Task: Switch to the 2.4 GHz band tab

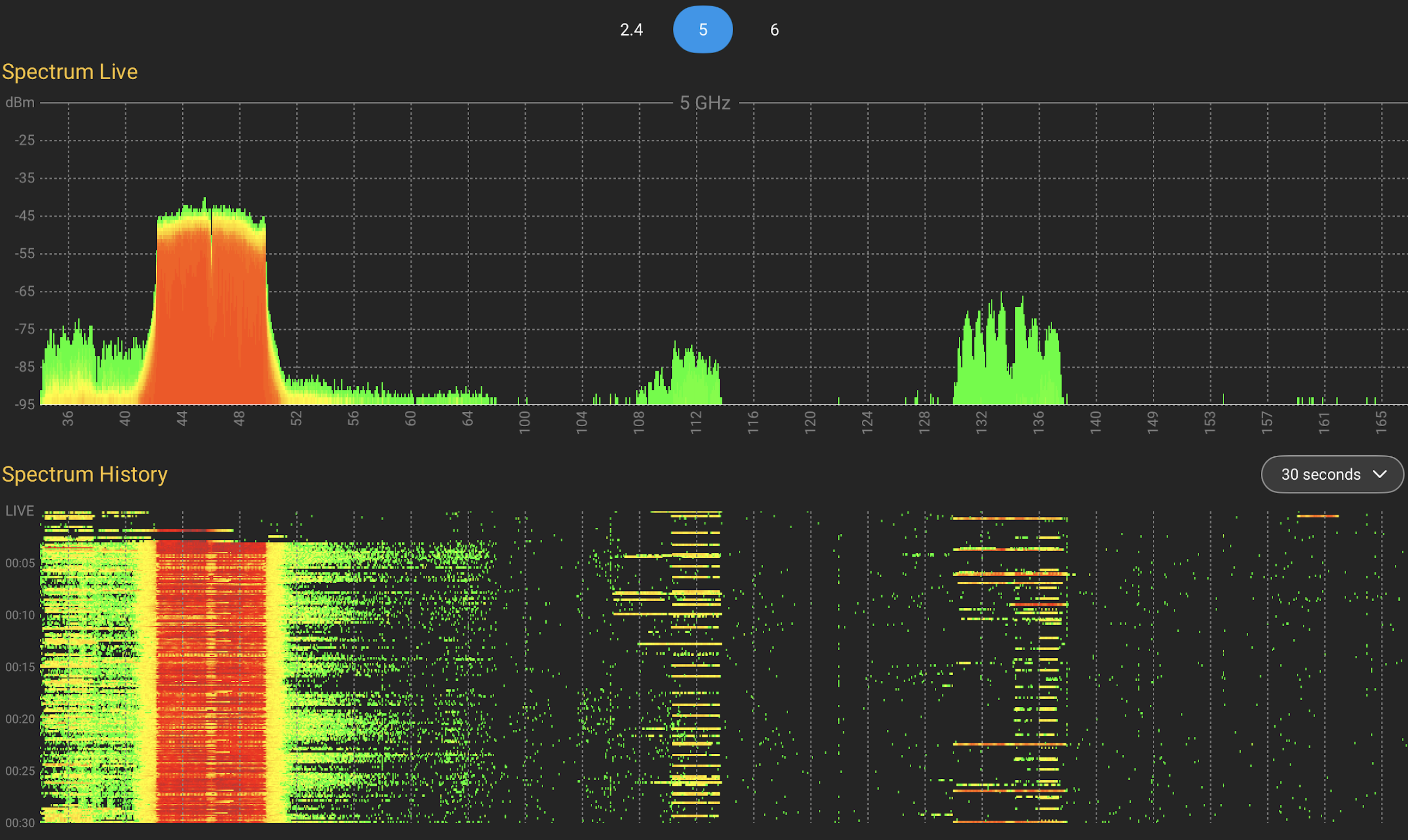Action: tap(631, 30)
